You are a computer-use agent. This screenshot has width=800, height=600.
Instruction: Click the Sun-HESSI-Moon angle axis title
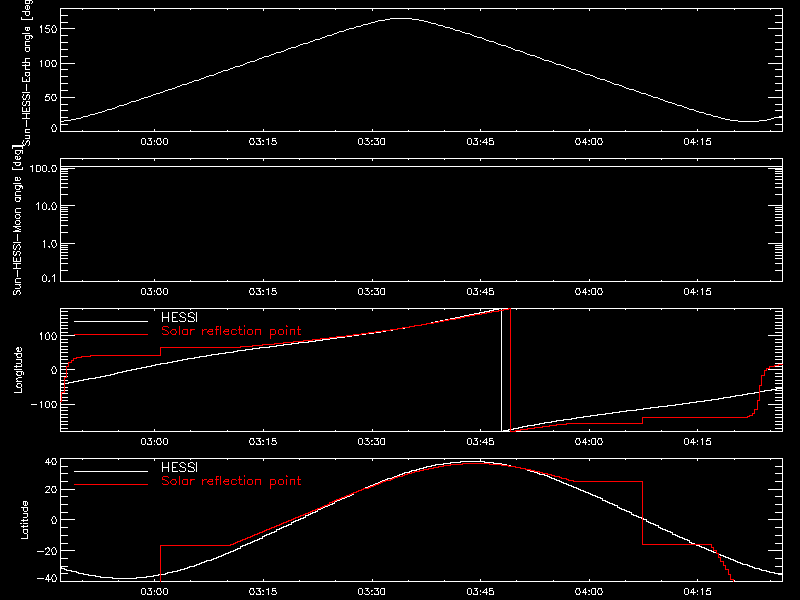pyautogui.click(x=17, y=220)
